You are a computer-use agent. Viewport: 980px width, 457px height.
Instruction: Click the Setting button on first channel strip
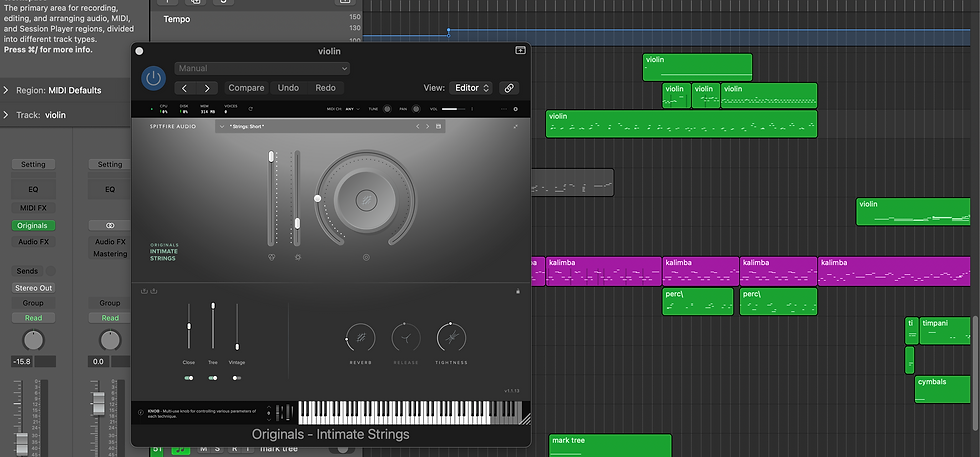[x=33, y=164]
